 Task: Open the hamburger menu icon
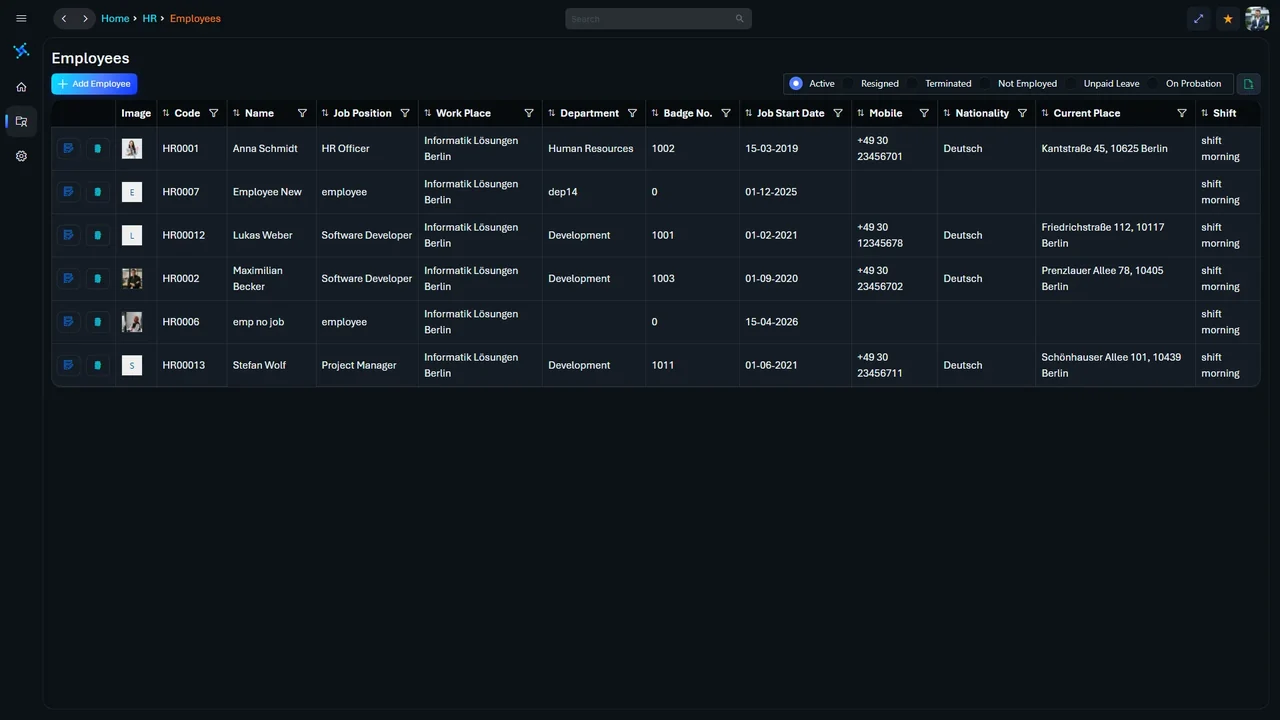[x=21, y=18]
